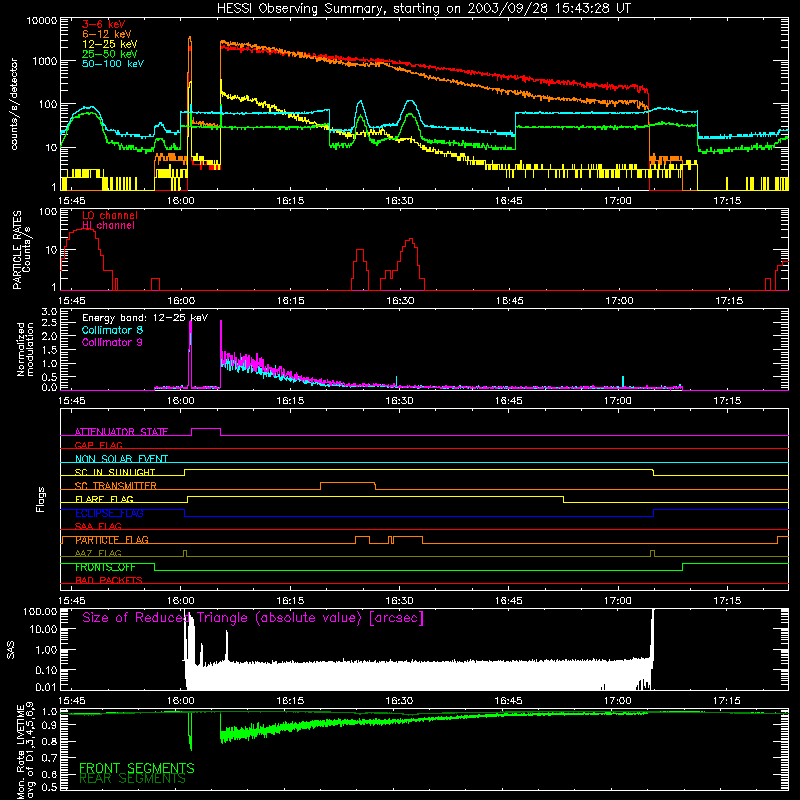Click the BAD_PACKETS flag label
The image size is (800, 800).
(109, 580)
